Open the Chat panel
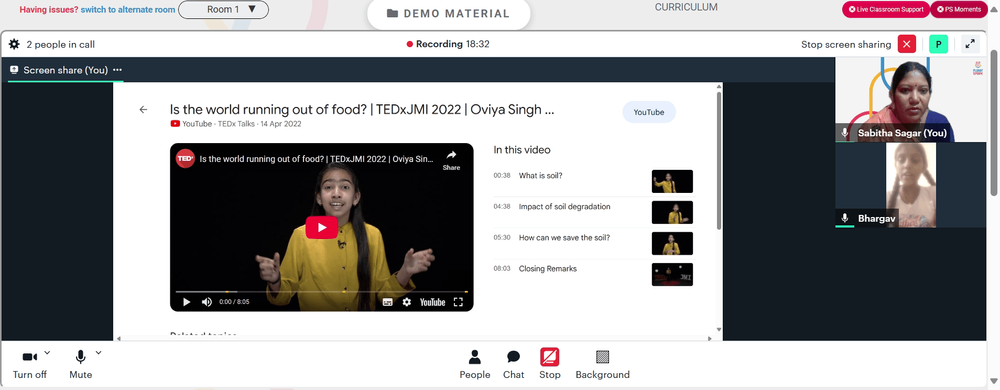Viewport: 1000px width, 390px height. tap(513, 365)
